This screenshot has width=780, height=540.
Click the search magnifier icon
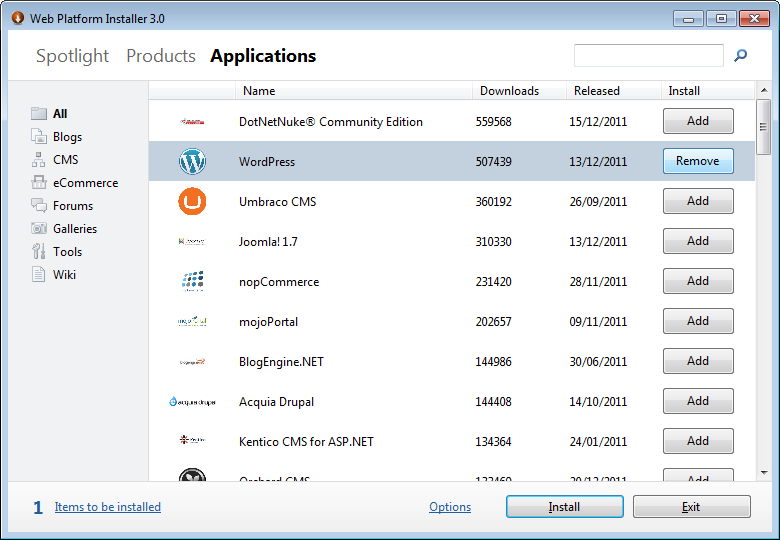click(x=741, y=56)
